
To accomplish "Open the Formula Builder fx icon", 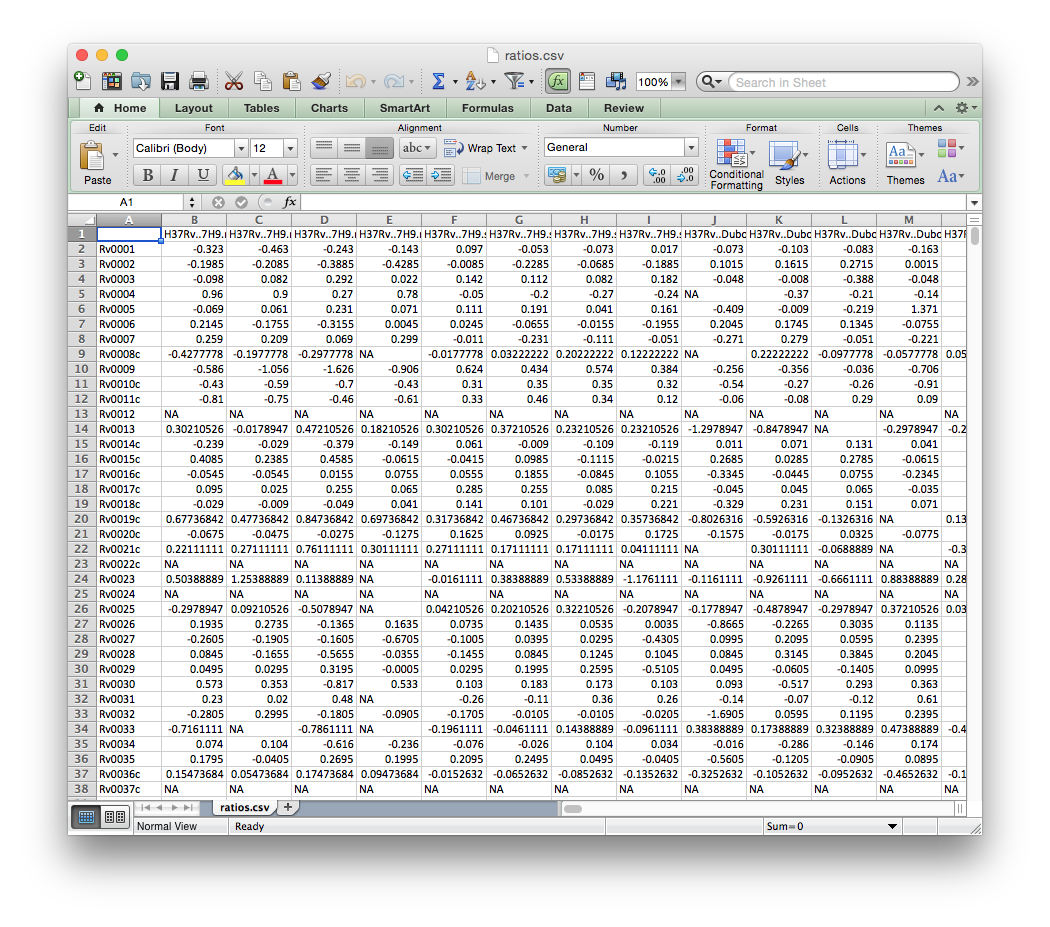I will tap(558, 81).
